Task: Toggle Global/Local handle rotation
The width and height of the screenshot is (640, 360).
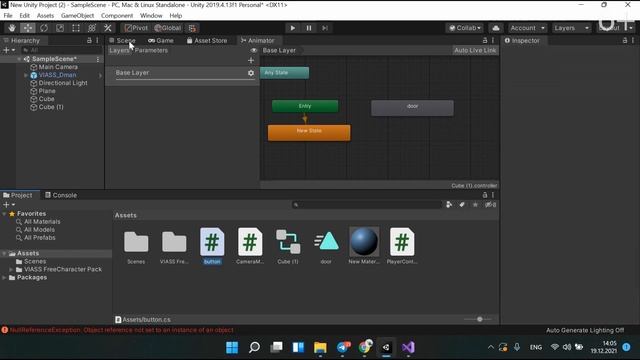Action: click(168, 28)
